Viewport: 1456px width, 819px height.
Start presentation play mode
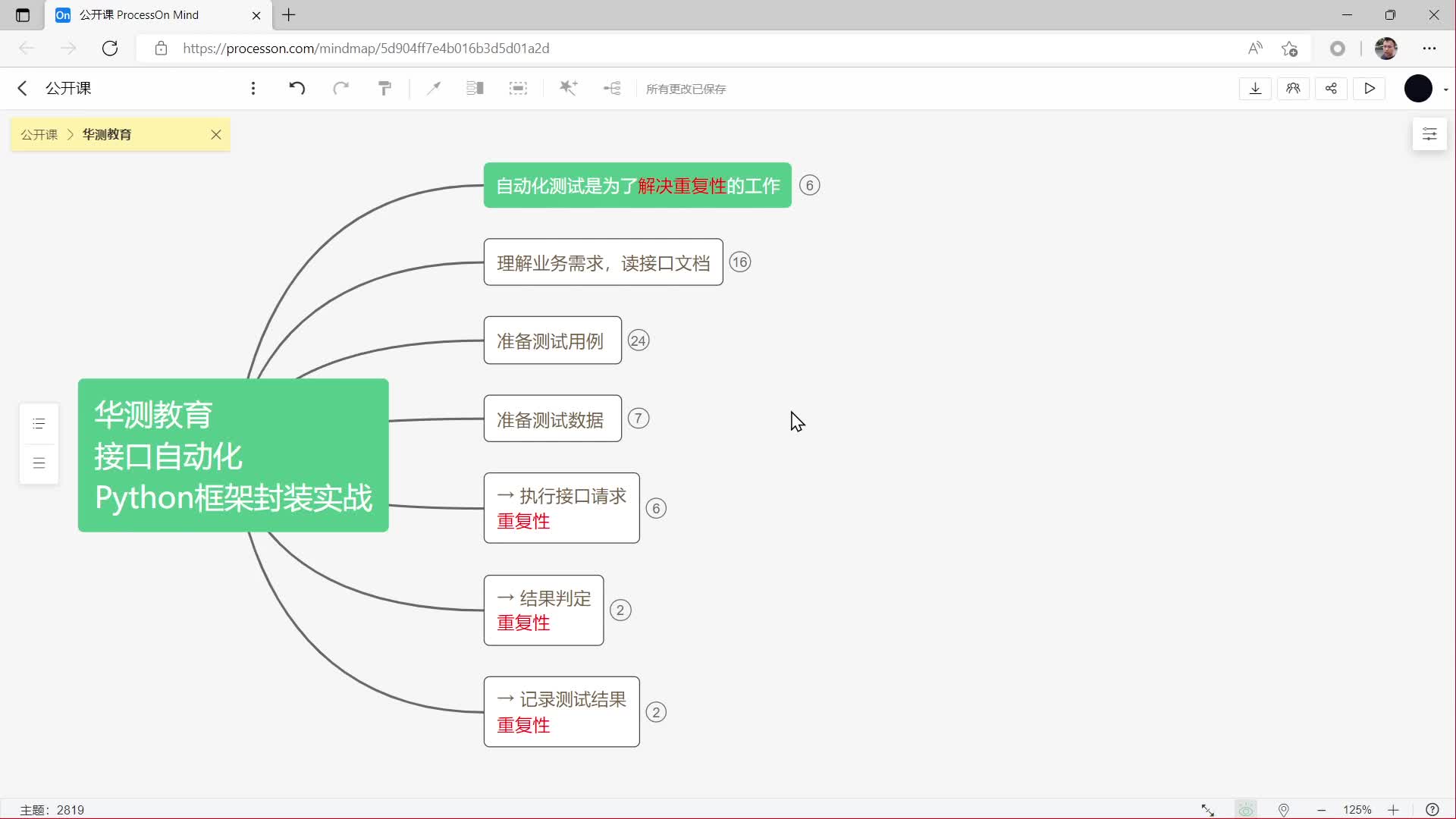[x=1370, y=89]
